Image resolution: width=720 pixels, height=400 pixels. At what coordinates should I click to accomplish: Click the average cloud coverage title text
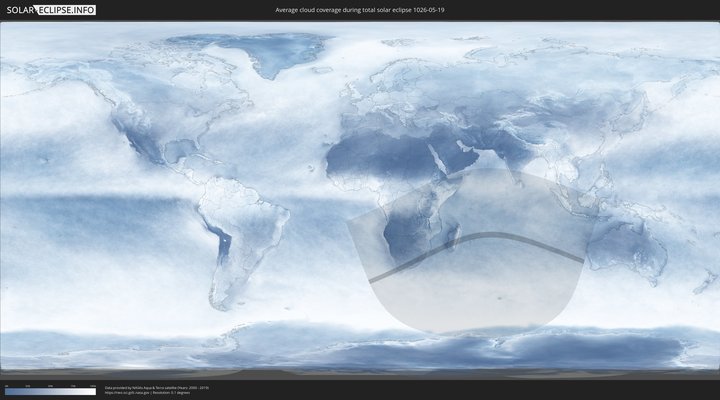(x=360, y=10)
